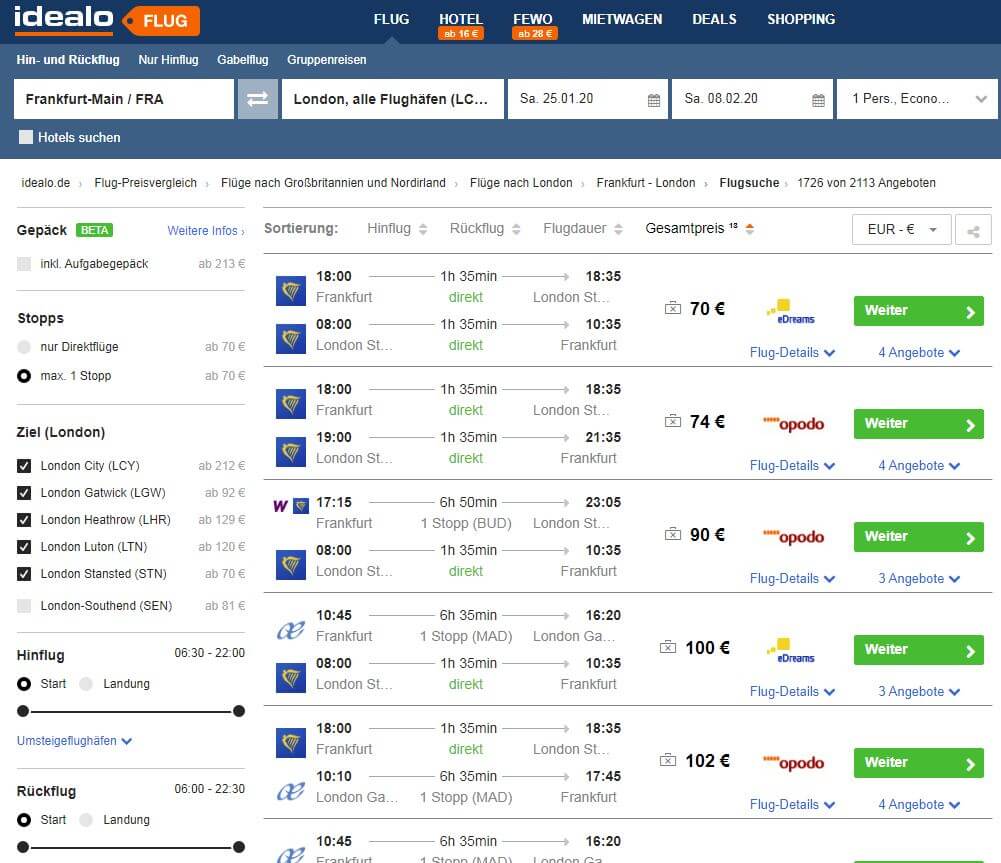Click Weiter for the 70 € offer
This screenshot has width=1001, height=863.
[919, 311]
